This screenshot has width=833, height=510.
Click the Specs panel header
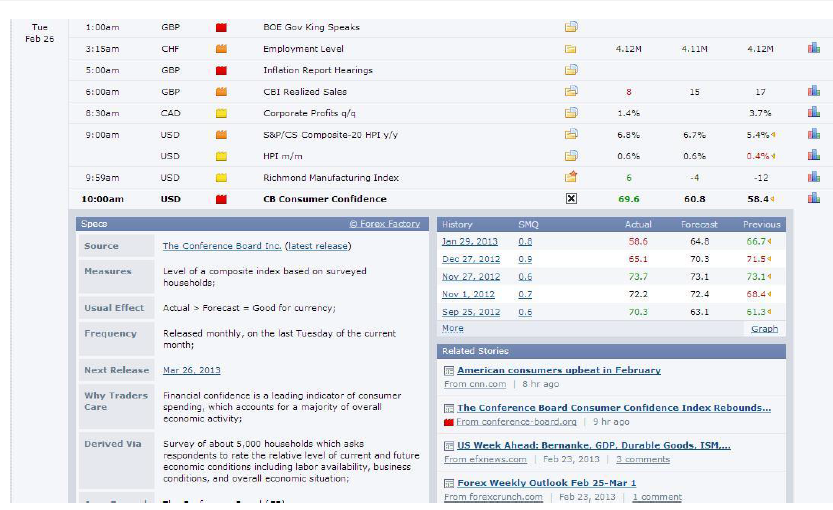tap(252, 224)
